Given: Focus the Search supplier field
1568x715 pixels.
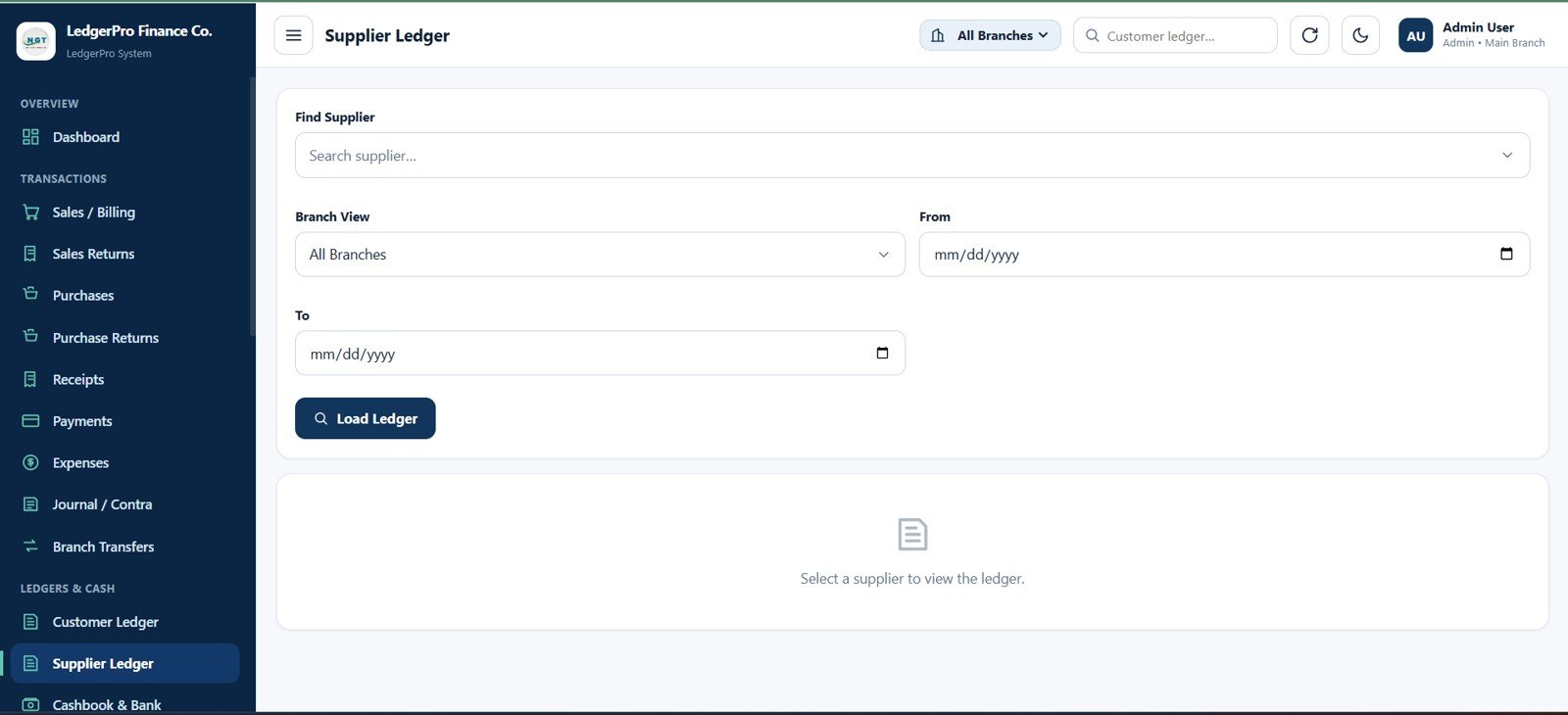Looking at the screenshot, I should [x=912, y=156].
